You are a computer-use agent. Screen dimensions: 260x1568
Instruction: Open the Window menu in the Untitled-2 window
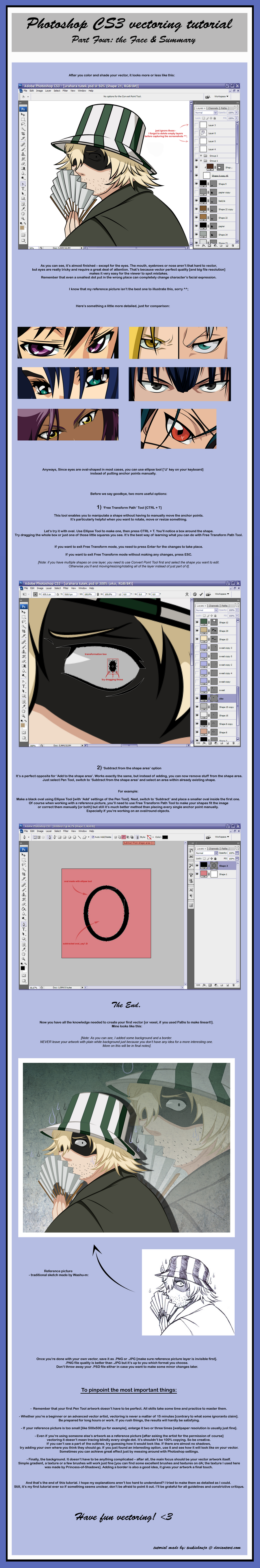pyautogui.click(x=83, y=831)
